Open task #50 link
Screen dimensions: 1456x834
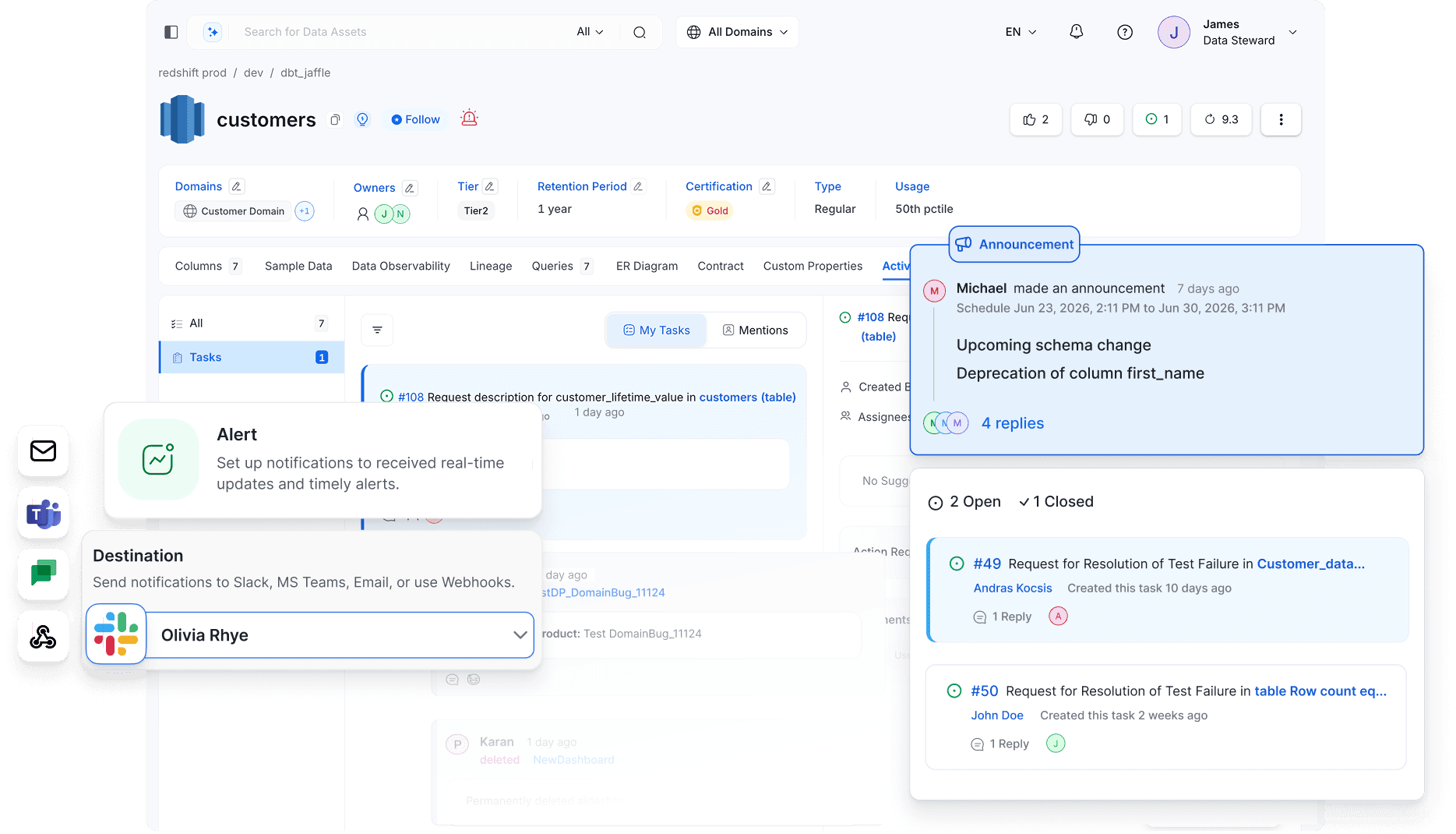click(x=984, y=691)
